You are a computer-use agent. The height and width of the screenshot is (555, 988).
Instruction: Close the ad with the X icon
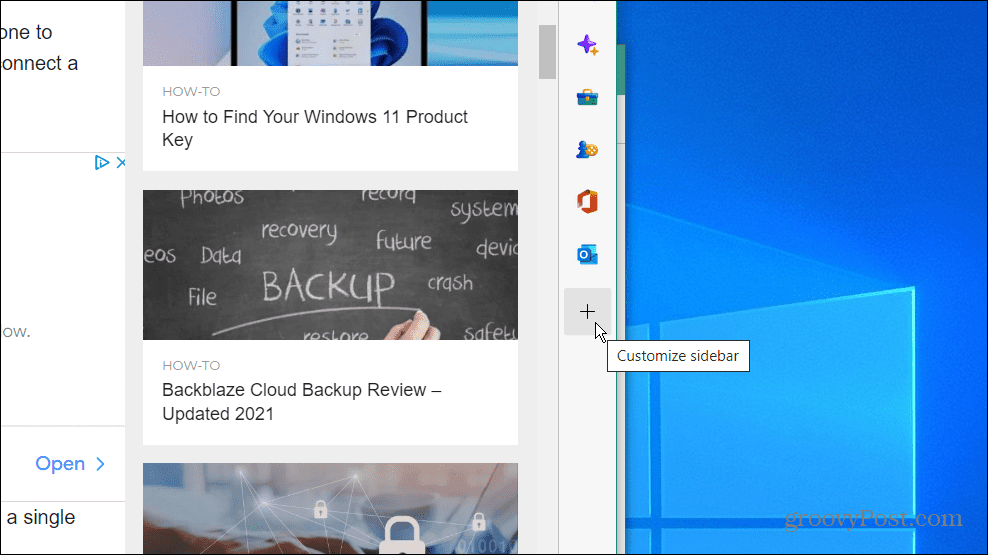(x=121, y=163)
